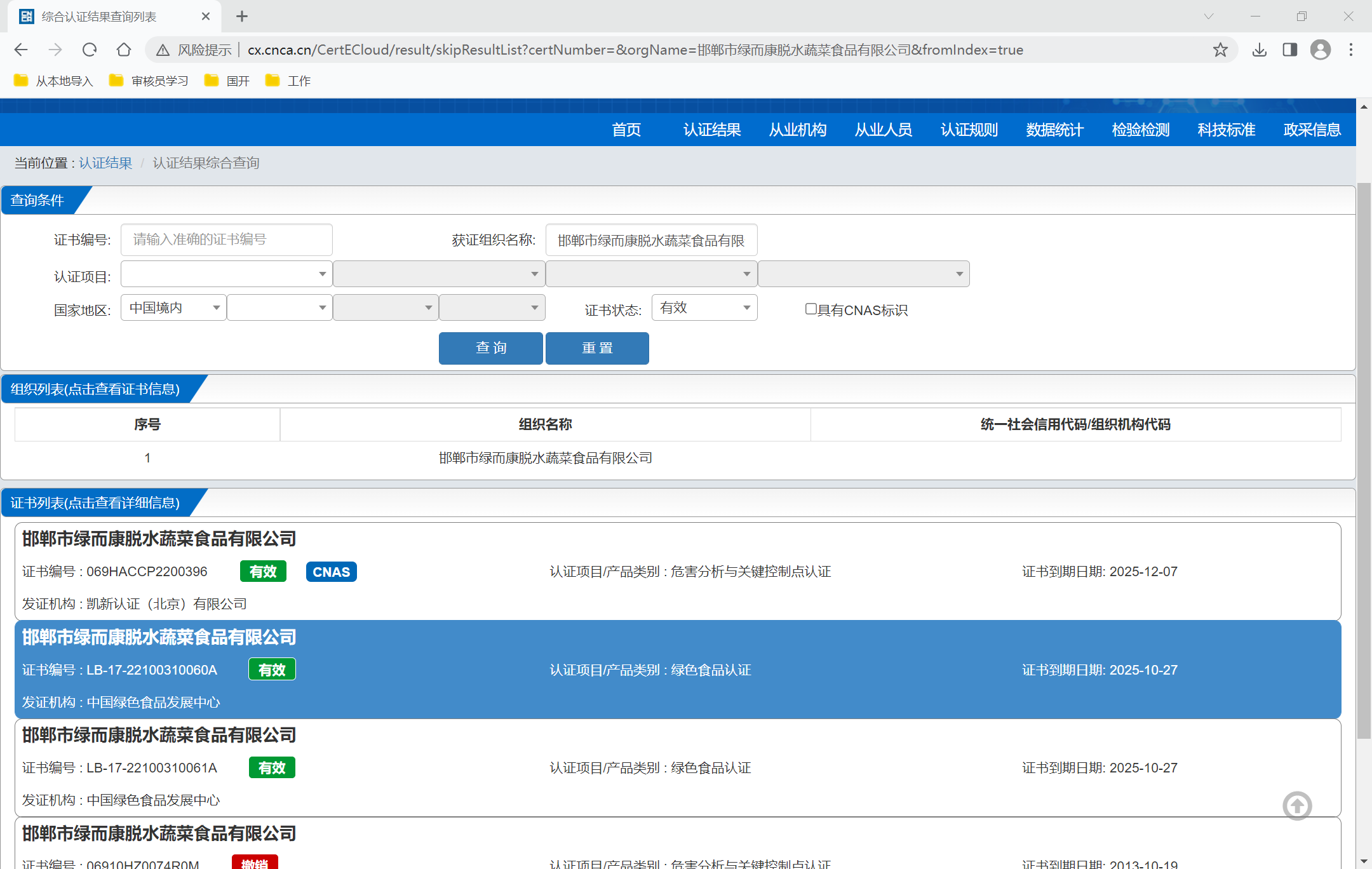Click the scroll-to-top arrow icon
This screenshot has height=869, width=1372.
pos(1297,806)
